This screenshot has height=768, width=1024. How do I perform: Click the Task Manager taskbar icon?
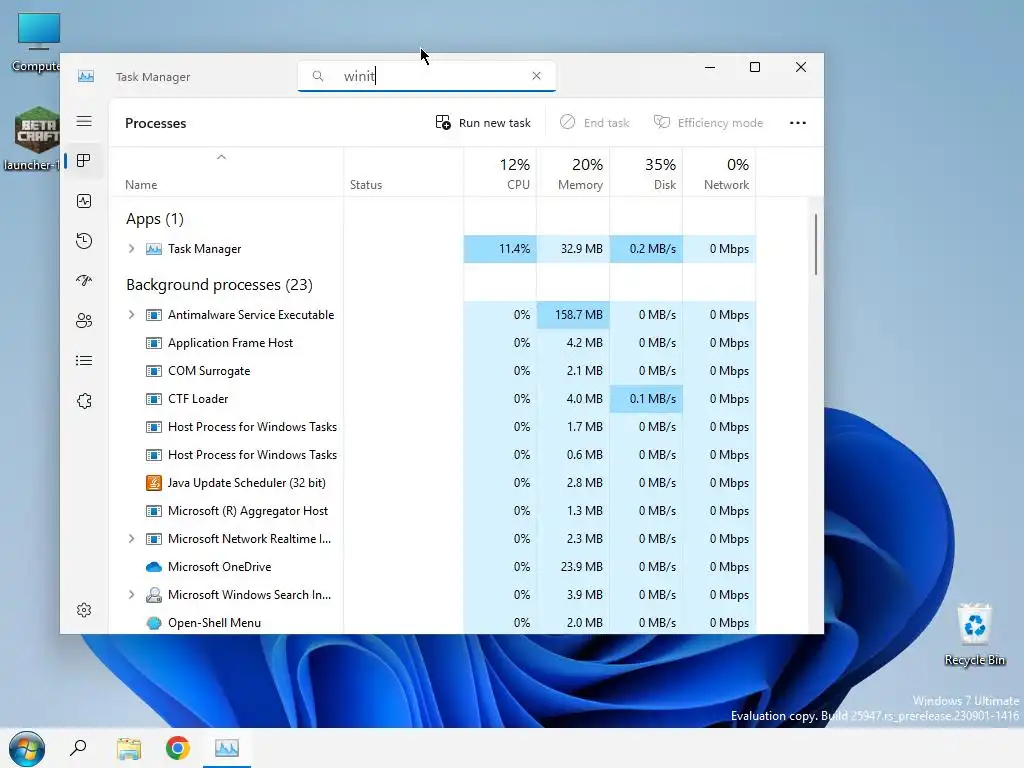click(x=227, y=748)
